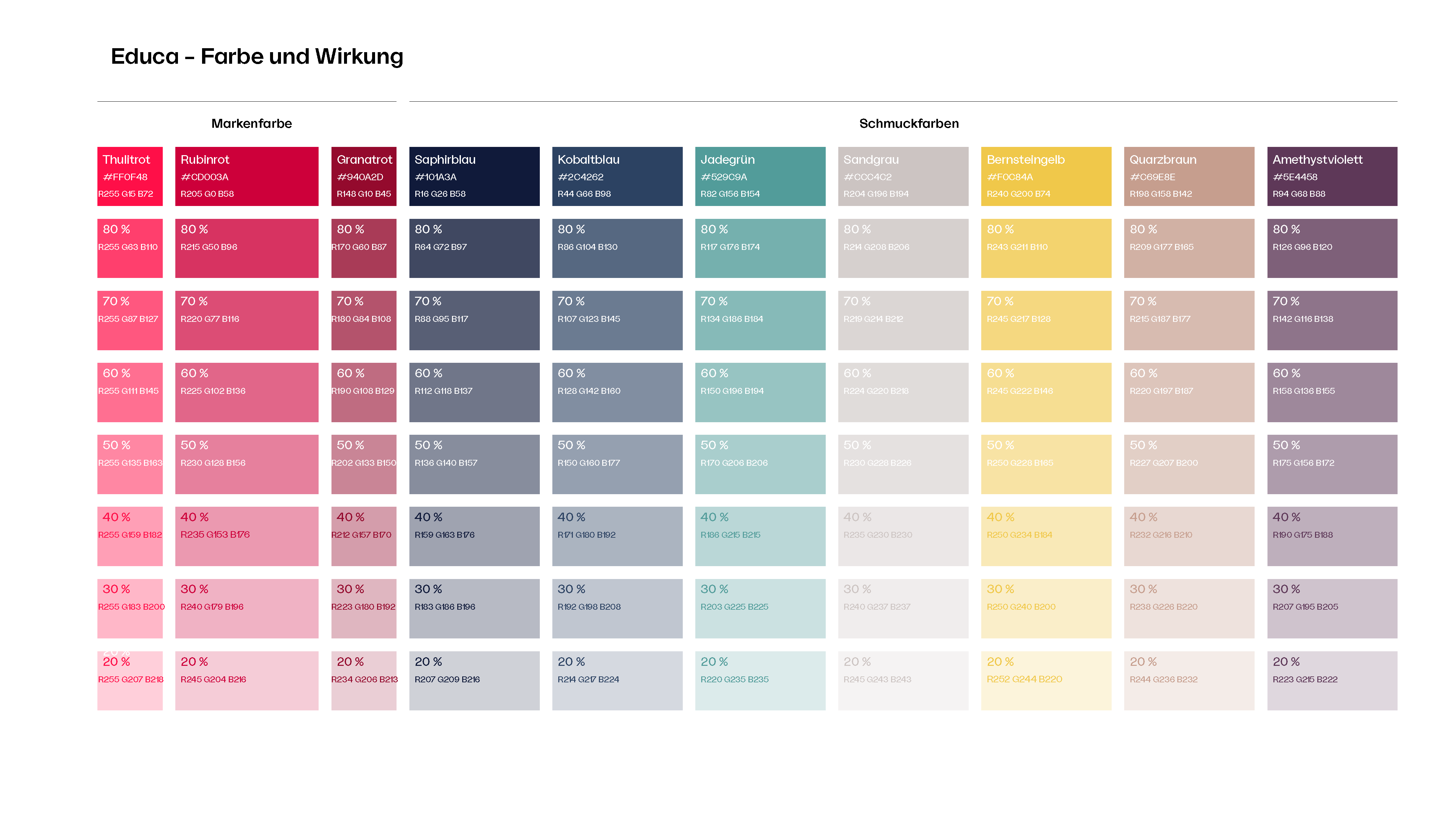The height and width of the screenshot is (819, 1456).
Task: Pick the Sandgrau #CCC4C2 swatch
Action: pyautogui.click(x=903, y=176)
